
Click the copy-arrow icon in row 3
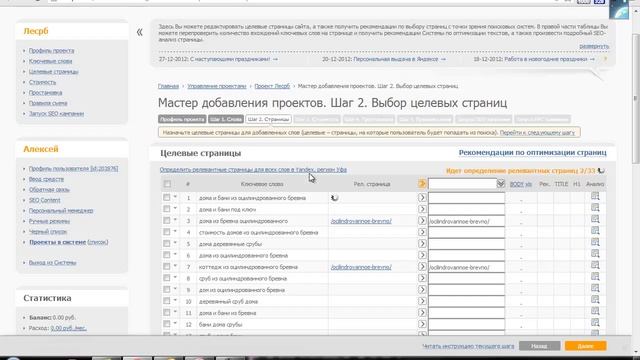point(422,220)
